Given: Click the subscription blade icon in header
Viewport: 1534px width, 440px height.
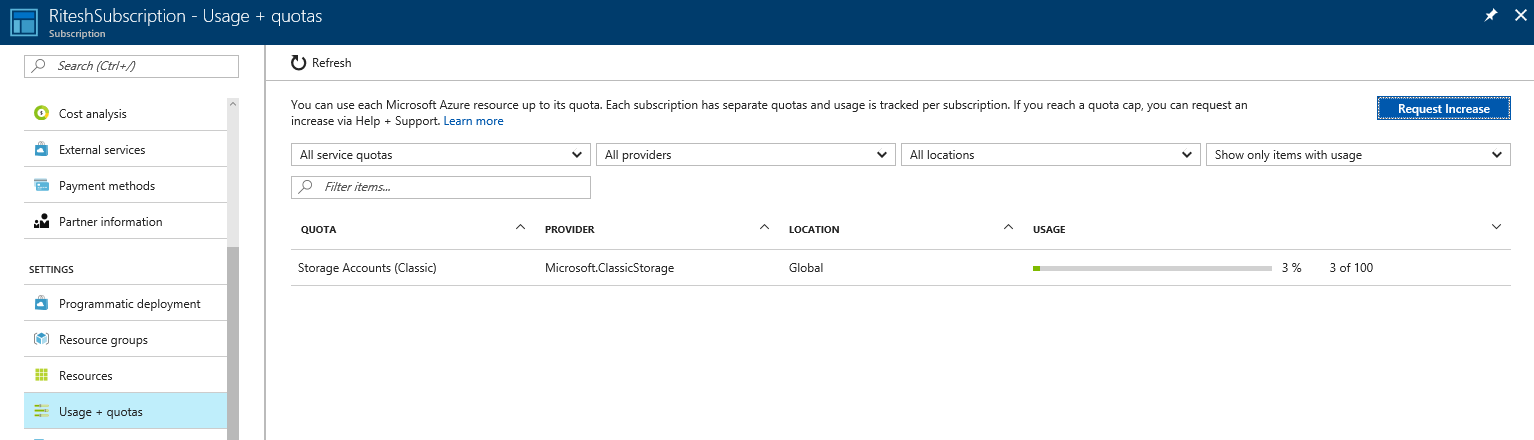Looking at the screenshot, I should pos(24,22).
